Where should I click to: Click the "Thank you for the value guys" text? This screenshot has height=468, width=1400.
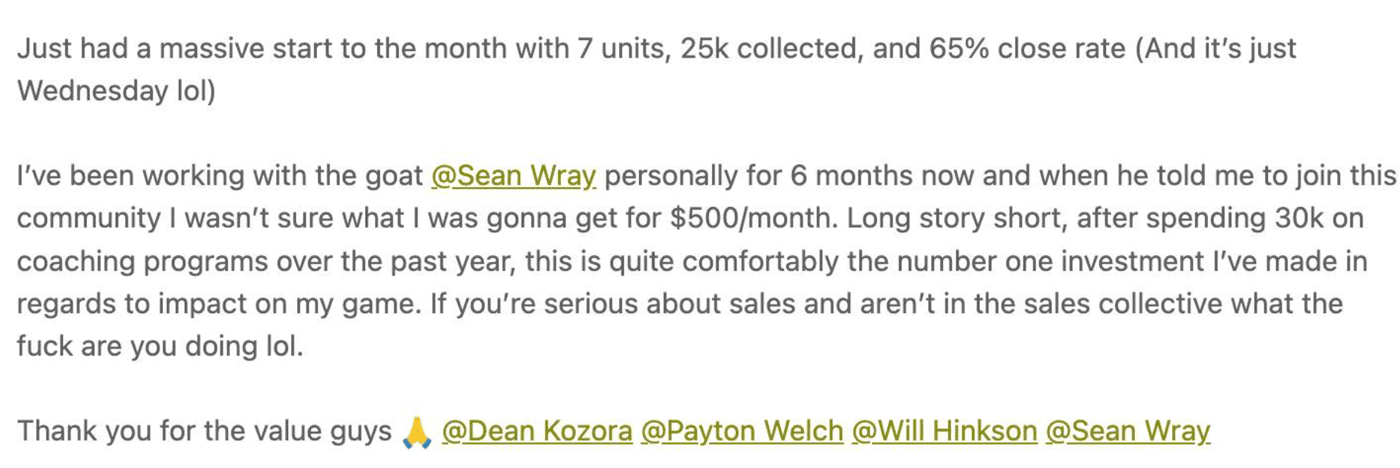pyautogui.click(x=205, y=431)
